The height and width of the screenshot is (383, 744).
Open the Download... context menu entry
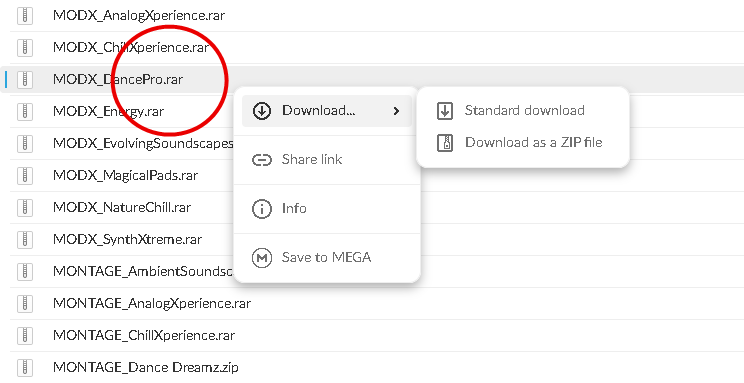pyautogui.click(x=327, y=111)
